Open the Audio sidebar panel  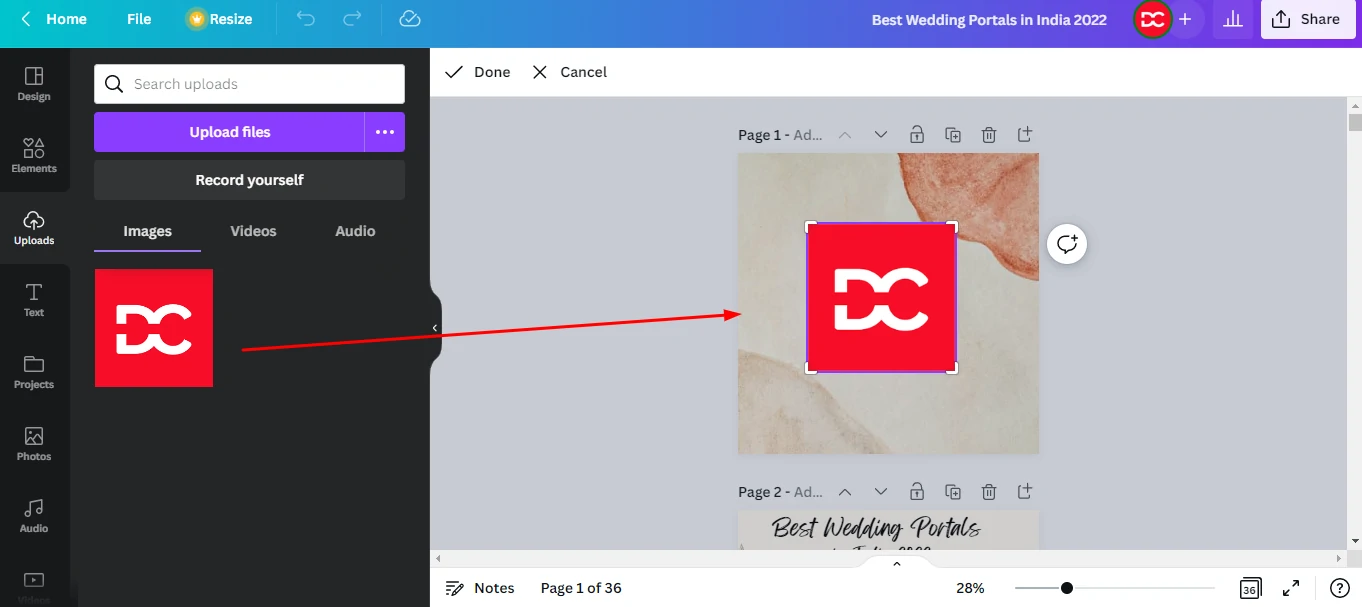coord(34,516)
